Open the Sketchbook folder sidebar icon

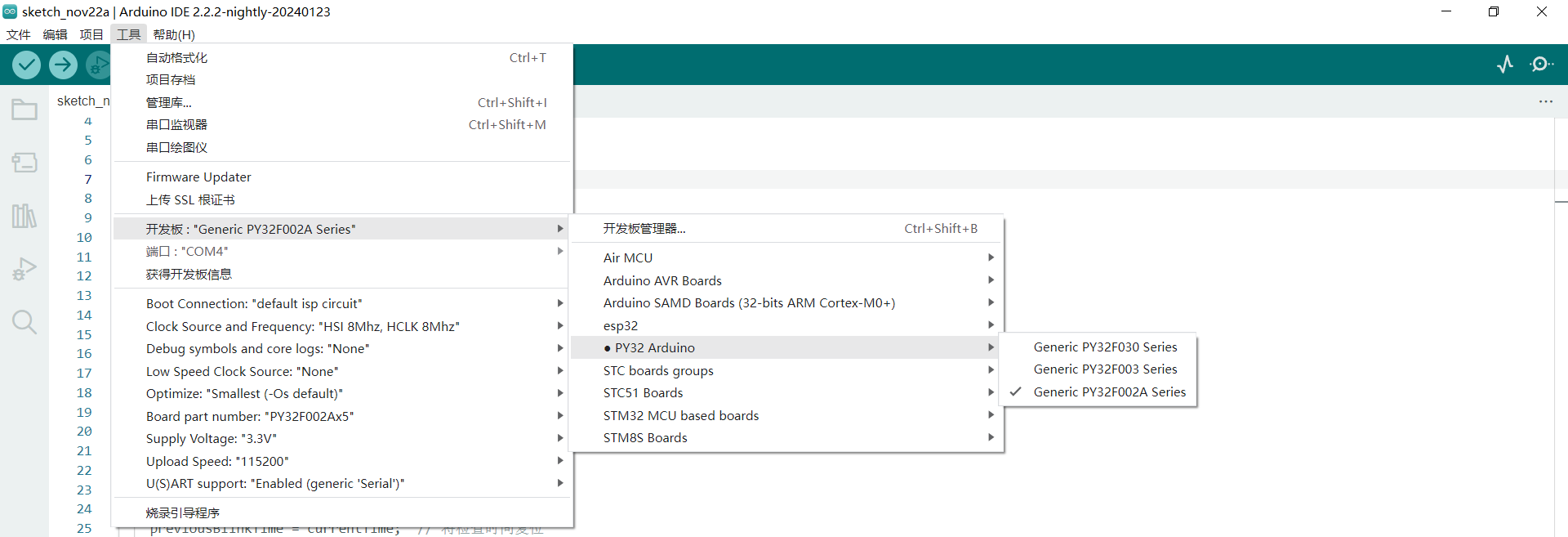pyautogui.click(x=24, y=110)
